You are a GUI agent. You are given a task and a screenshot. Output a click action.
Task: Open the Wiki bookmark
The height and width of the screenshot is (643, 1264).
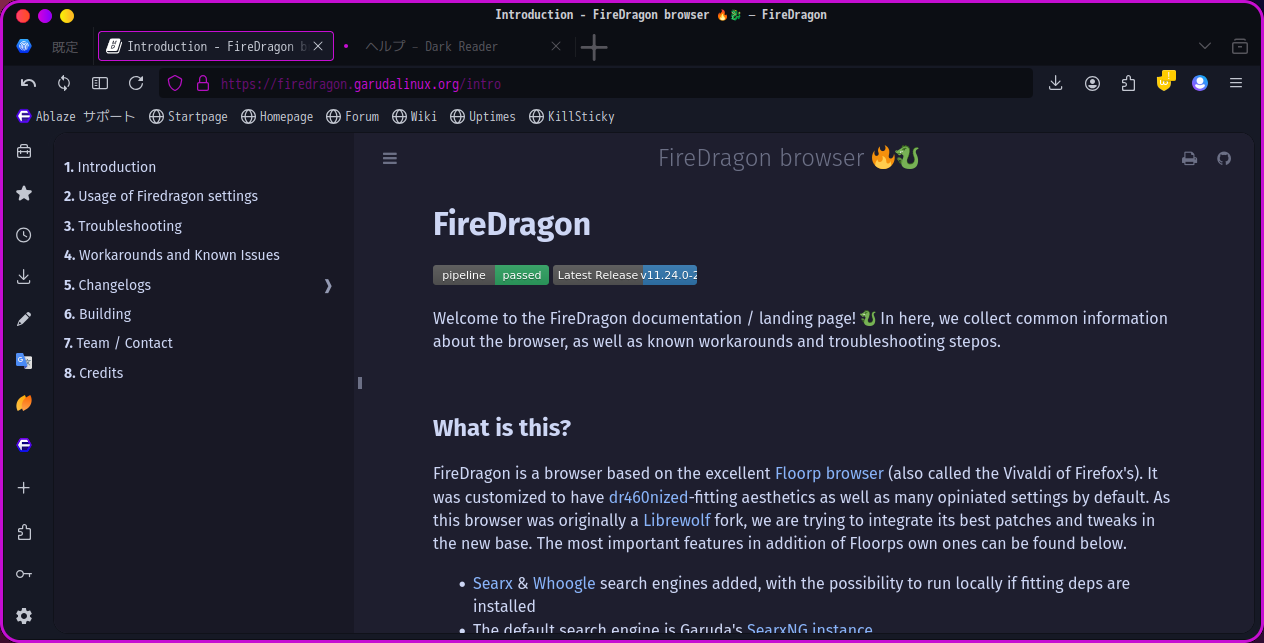pyautogui.click(x=414, y=116)
